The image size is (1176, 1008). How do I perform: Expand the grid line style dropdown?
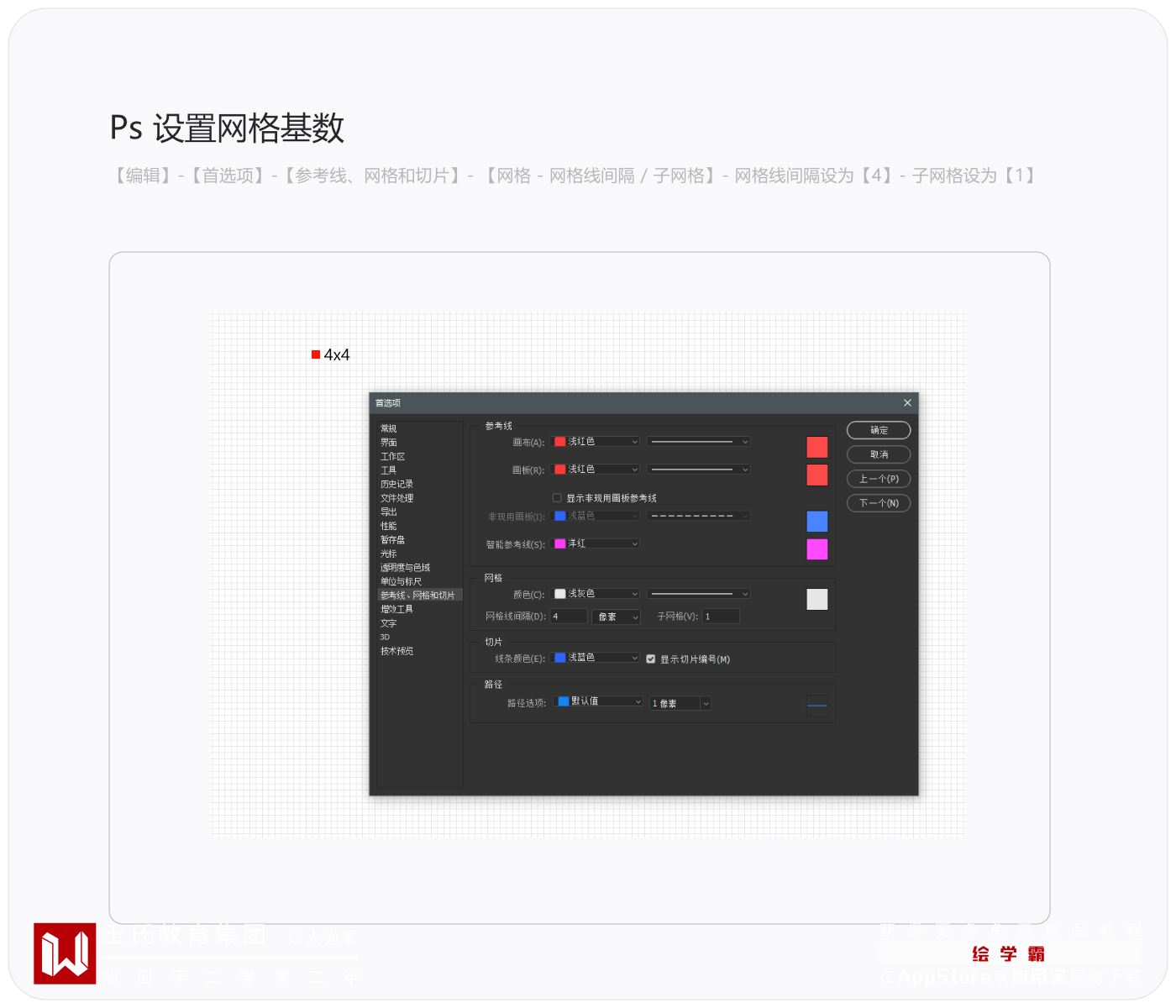click(x=698, y=594)
